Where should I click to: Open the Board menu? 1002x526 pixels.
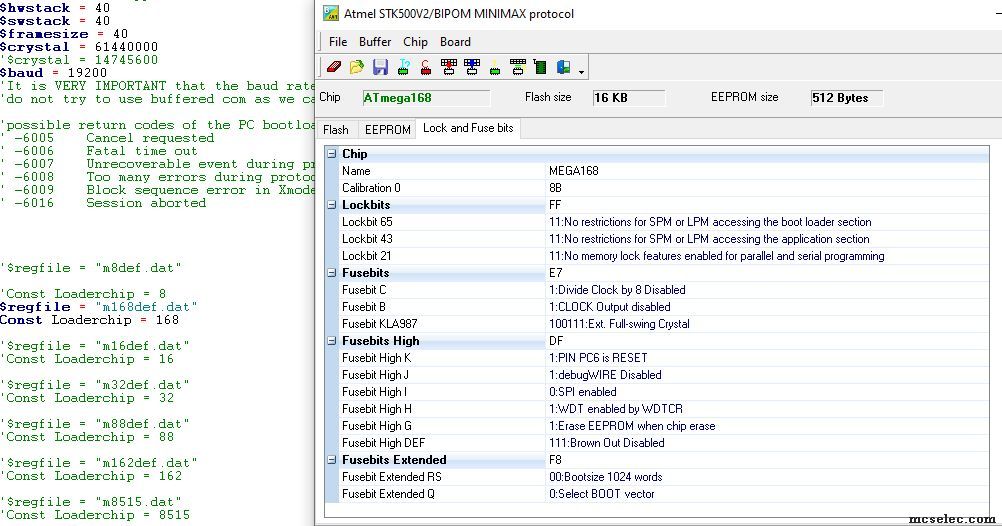pos(455,42)
